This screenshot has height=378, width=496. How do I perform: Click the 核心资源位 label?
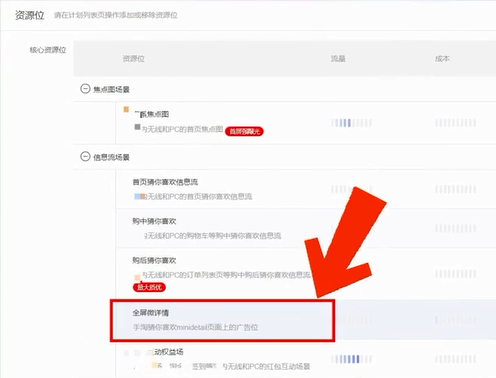pyautogui.click(x=47, y=50)
